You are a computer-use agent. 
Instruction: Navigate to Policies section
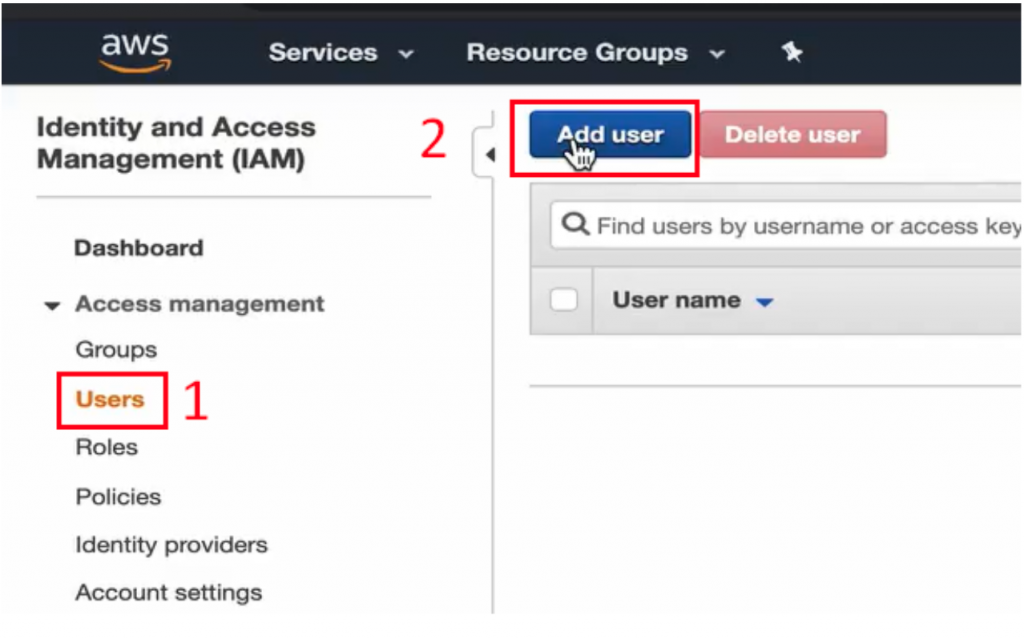pos(118,496)
